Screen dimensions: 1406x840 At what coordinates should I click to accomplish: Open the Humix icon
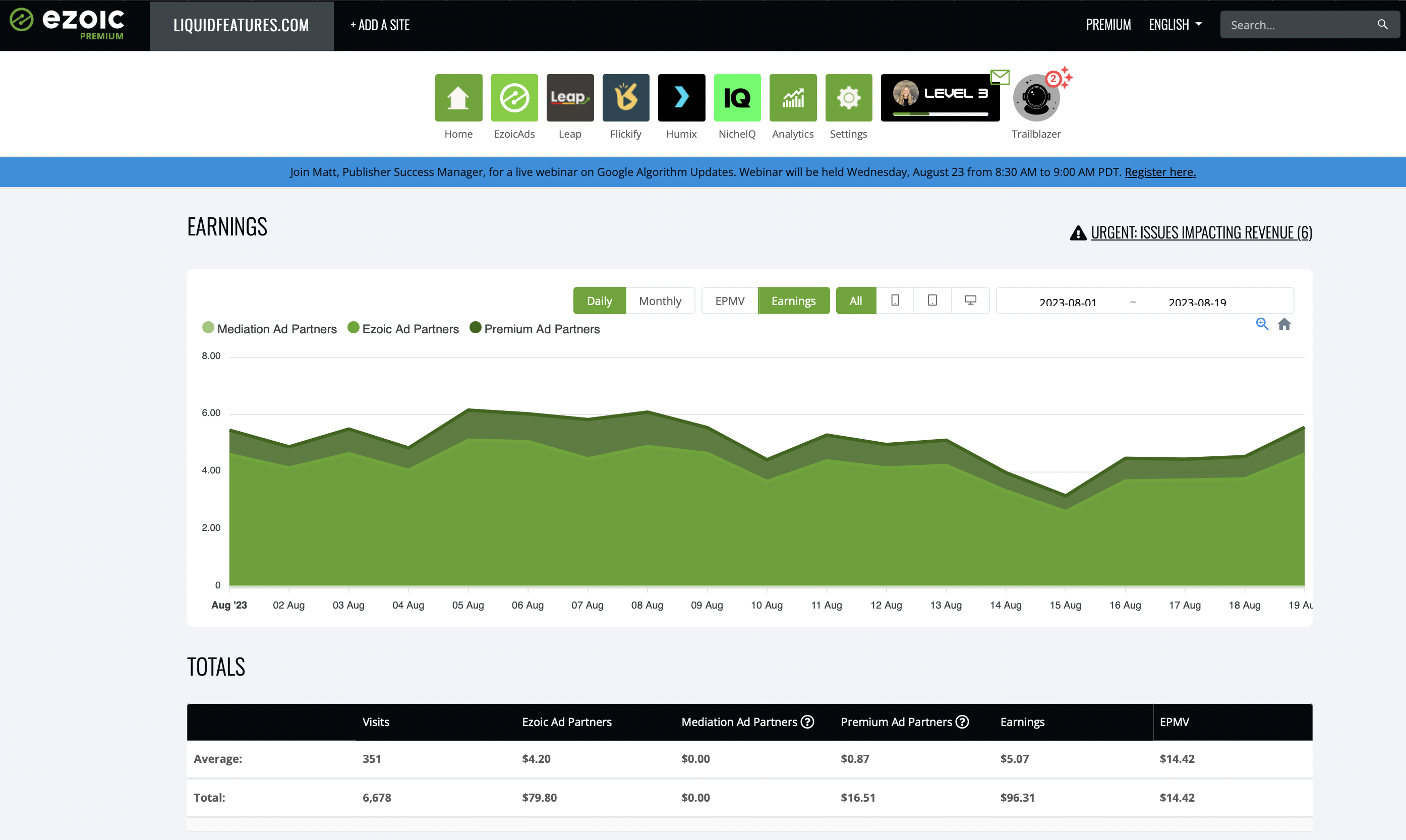pyautogui.click(x=681, y=97)
